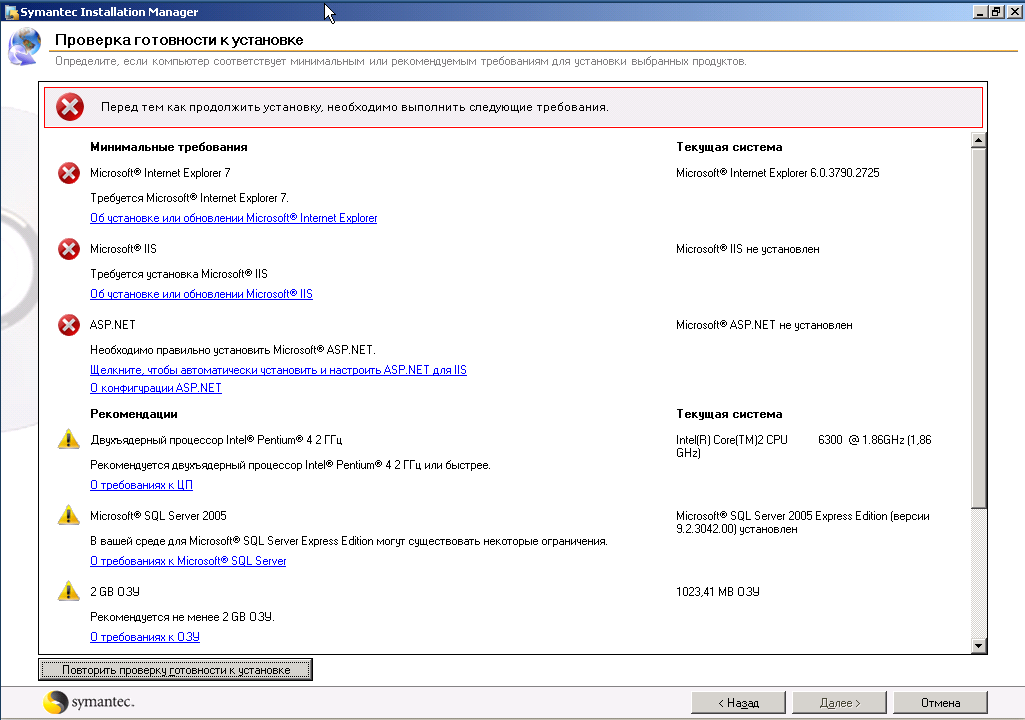Click the scrollbar up arrow in the requirements list
1025x720 pixels.
coord(979,140)
